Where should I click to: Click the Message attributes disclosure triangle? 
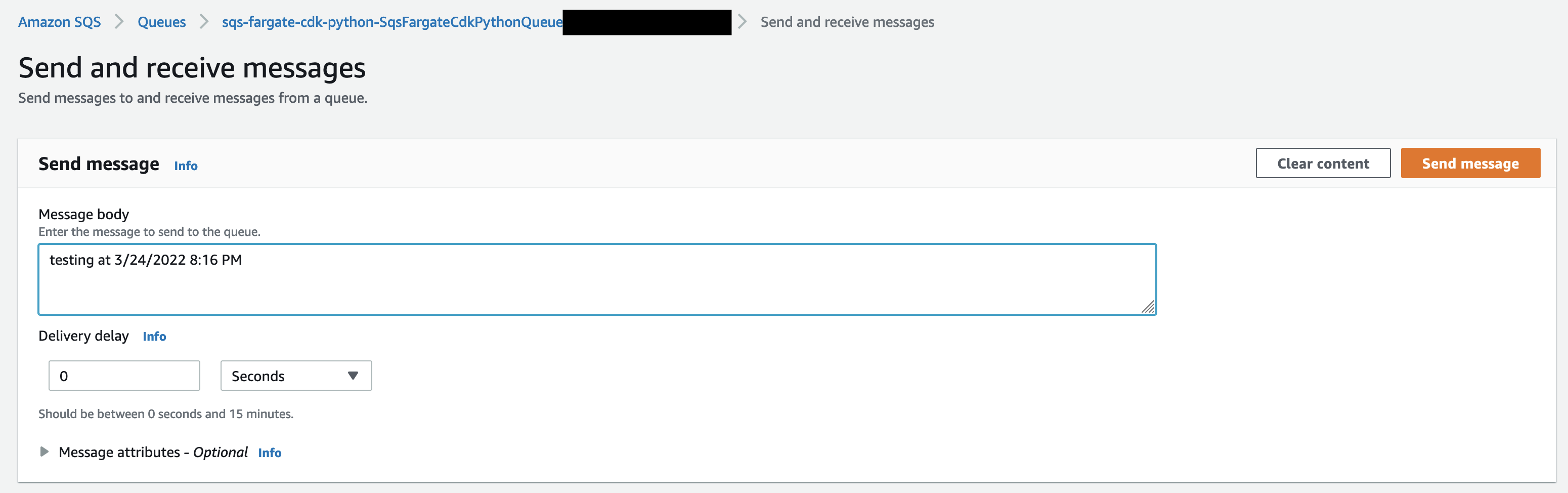click(44, 451)
